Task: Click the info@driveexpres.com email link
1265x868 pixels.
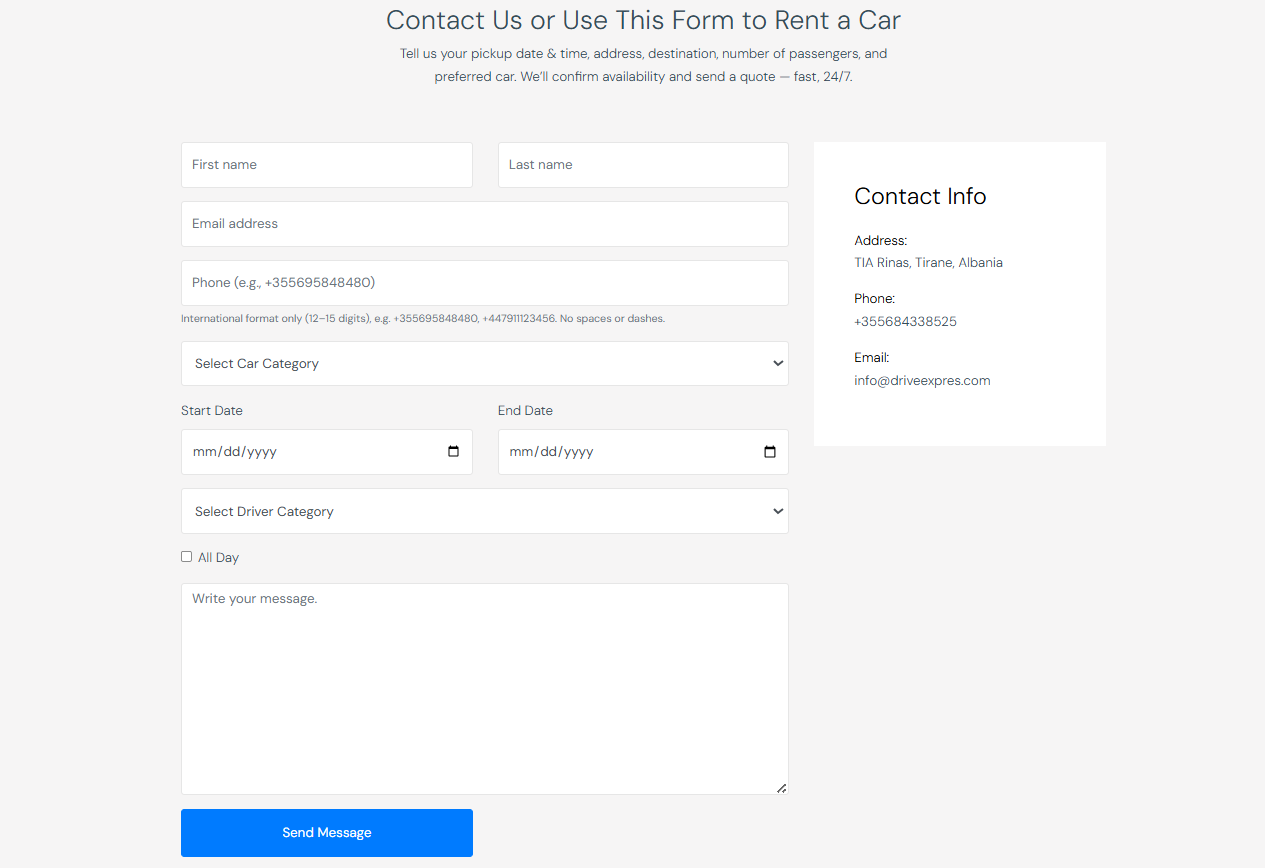Action: tap(922, 381)
